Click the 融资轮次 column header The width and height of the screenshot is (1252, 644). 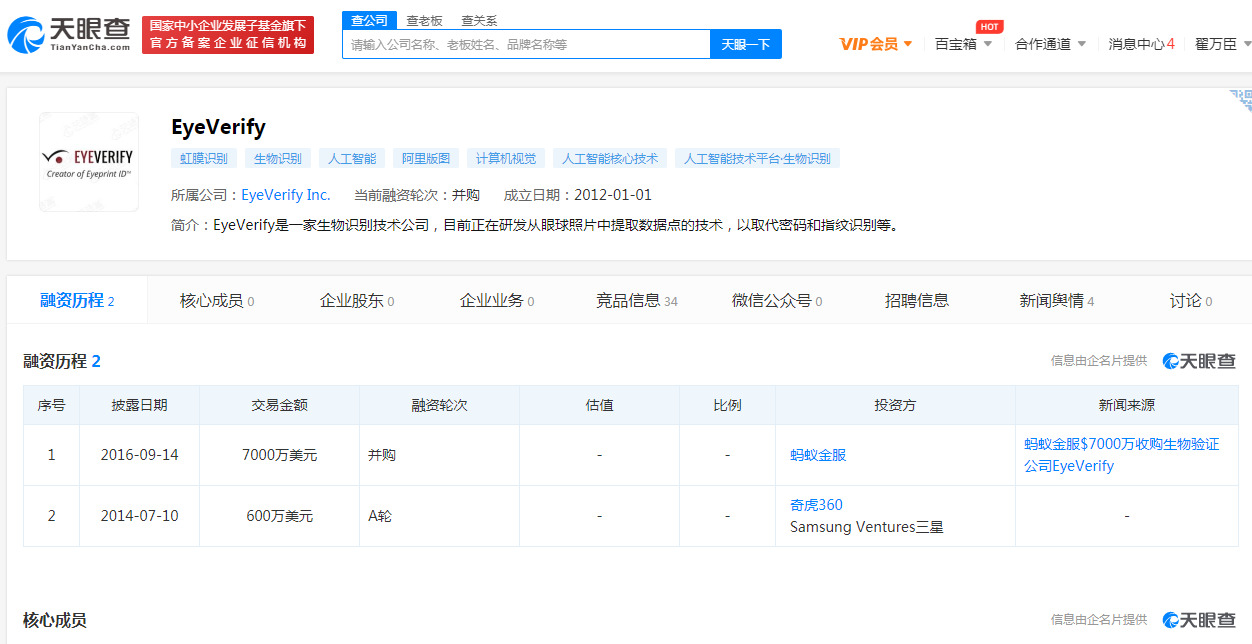pyautogui.click(x=440, y=405)
